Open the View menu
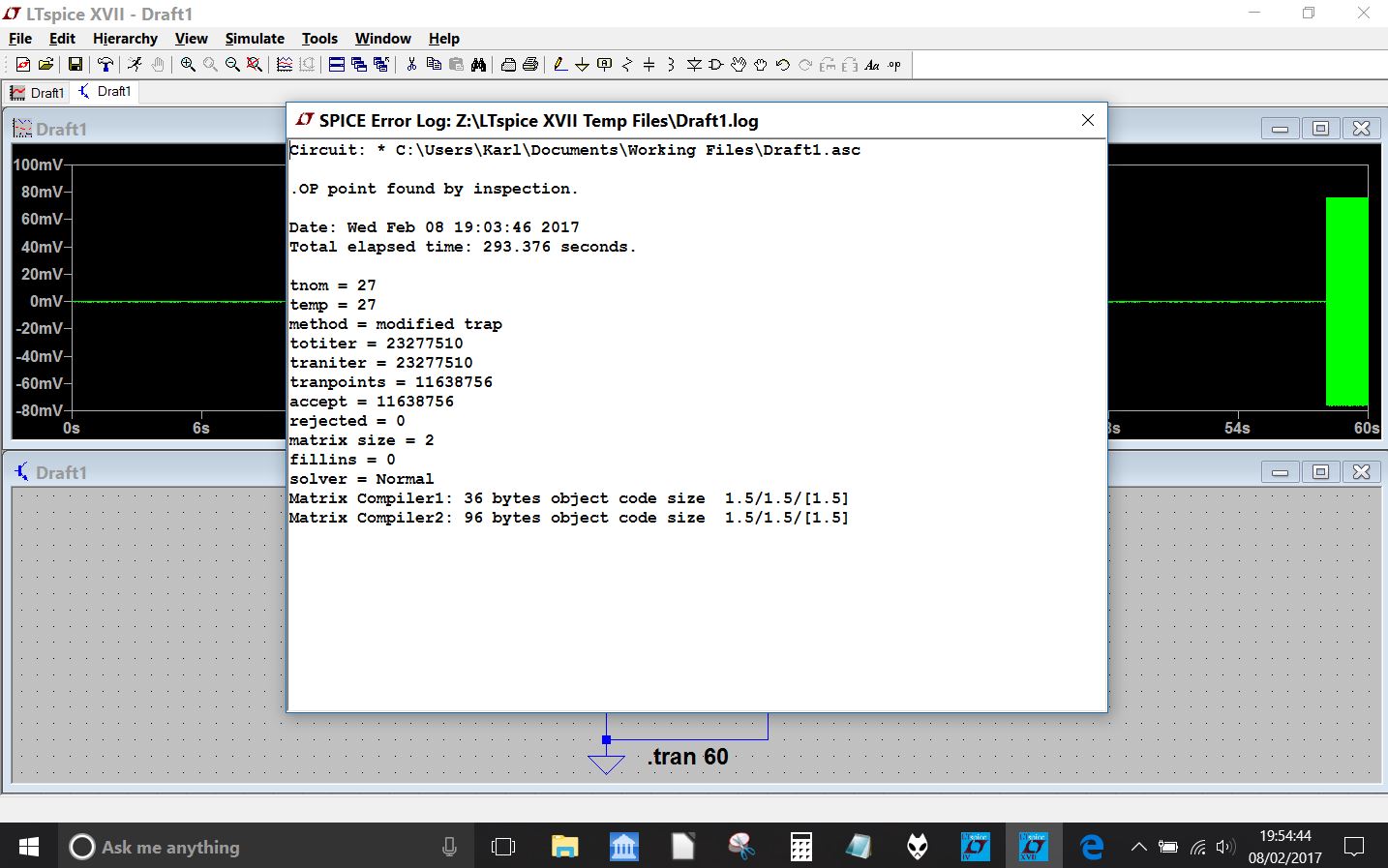 (191, 39)
